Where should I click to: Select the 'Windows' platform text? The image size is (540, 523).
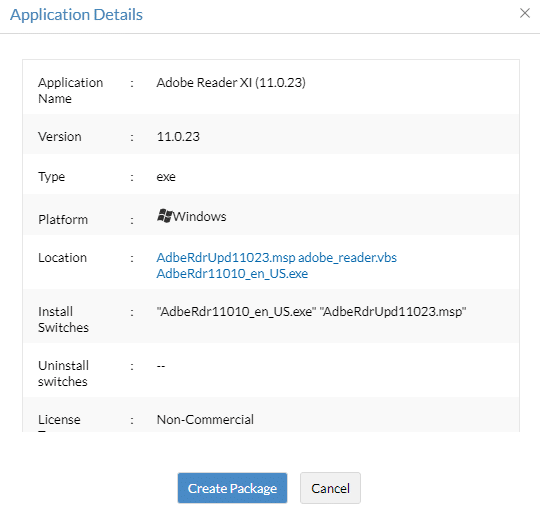(x=199, y=217)
